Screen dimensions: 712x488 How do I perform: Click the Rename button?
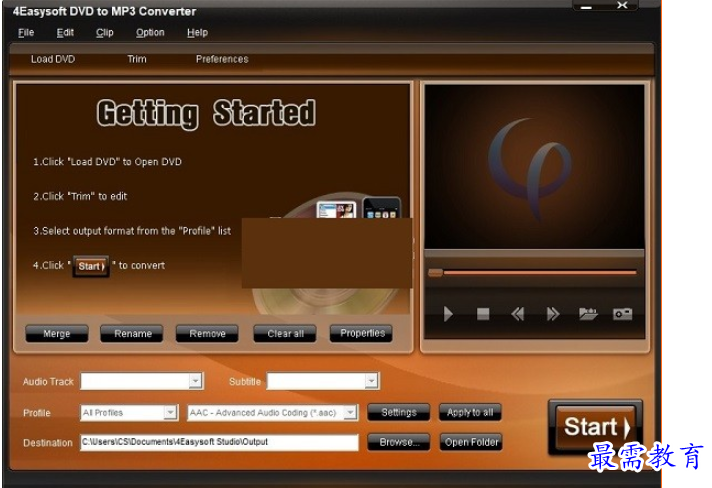click(133, 334)
